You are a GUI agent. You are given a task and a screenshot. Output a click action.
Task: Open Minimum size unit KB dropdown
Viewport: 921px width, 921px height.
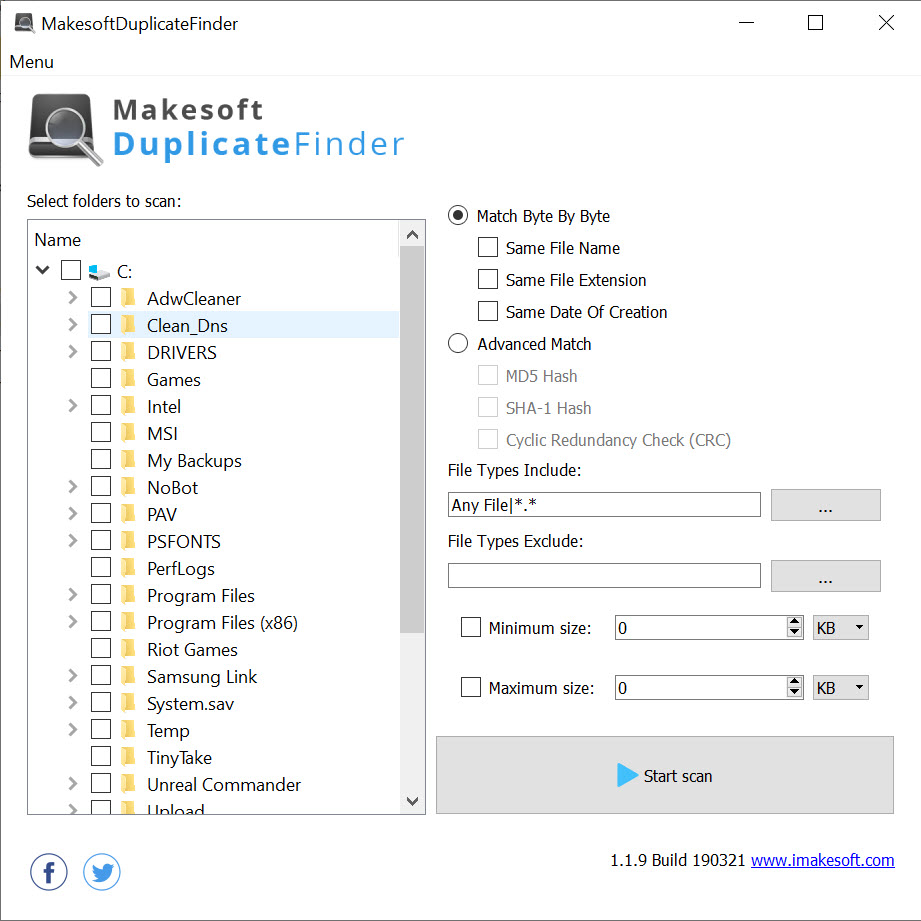pyautogui.click(x=841, y=628)
